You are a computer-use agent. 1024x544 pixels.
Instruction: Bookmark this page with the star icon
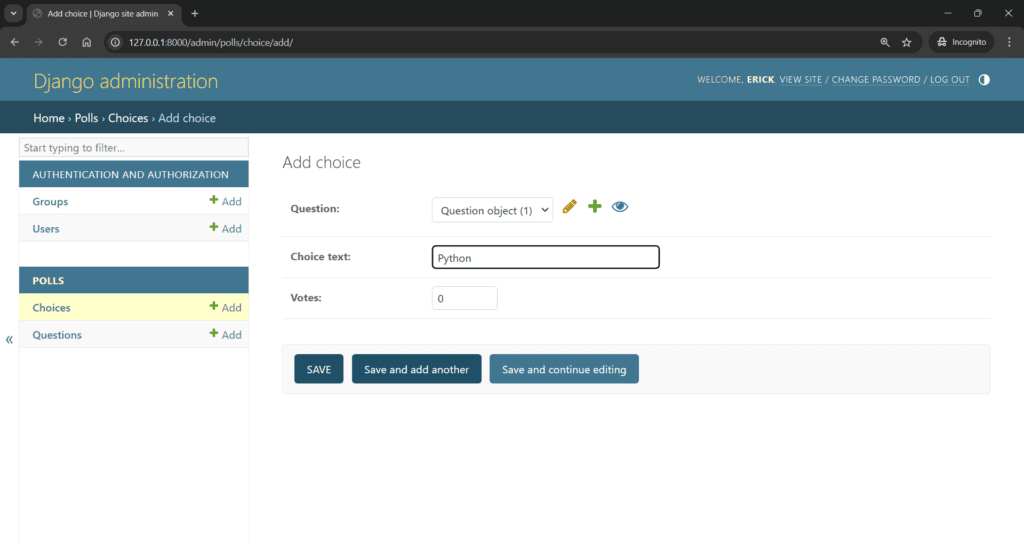(x=906, y=42)
